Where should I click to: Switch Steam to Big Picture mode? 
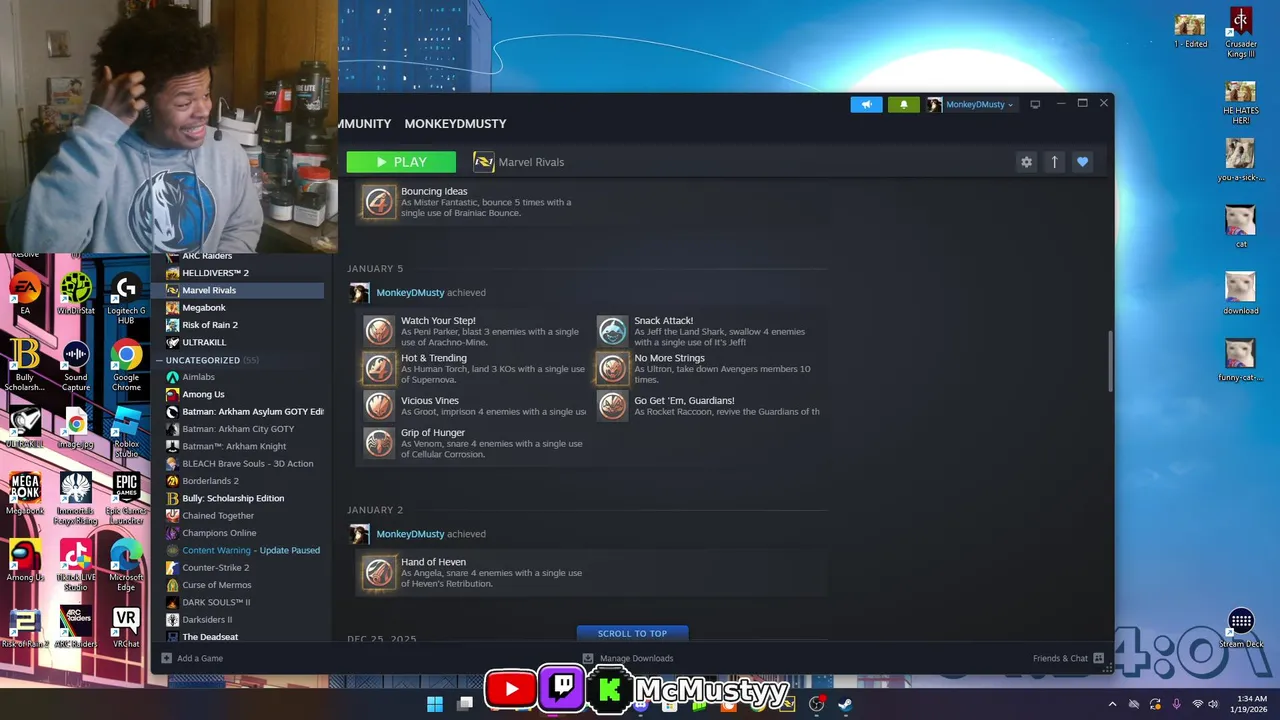[1035, 104]
